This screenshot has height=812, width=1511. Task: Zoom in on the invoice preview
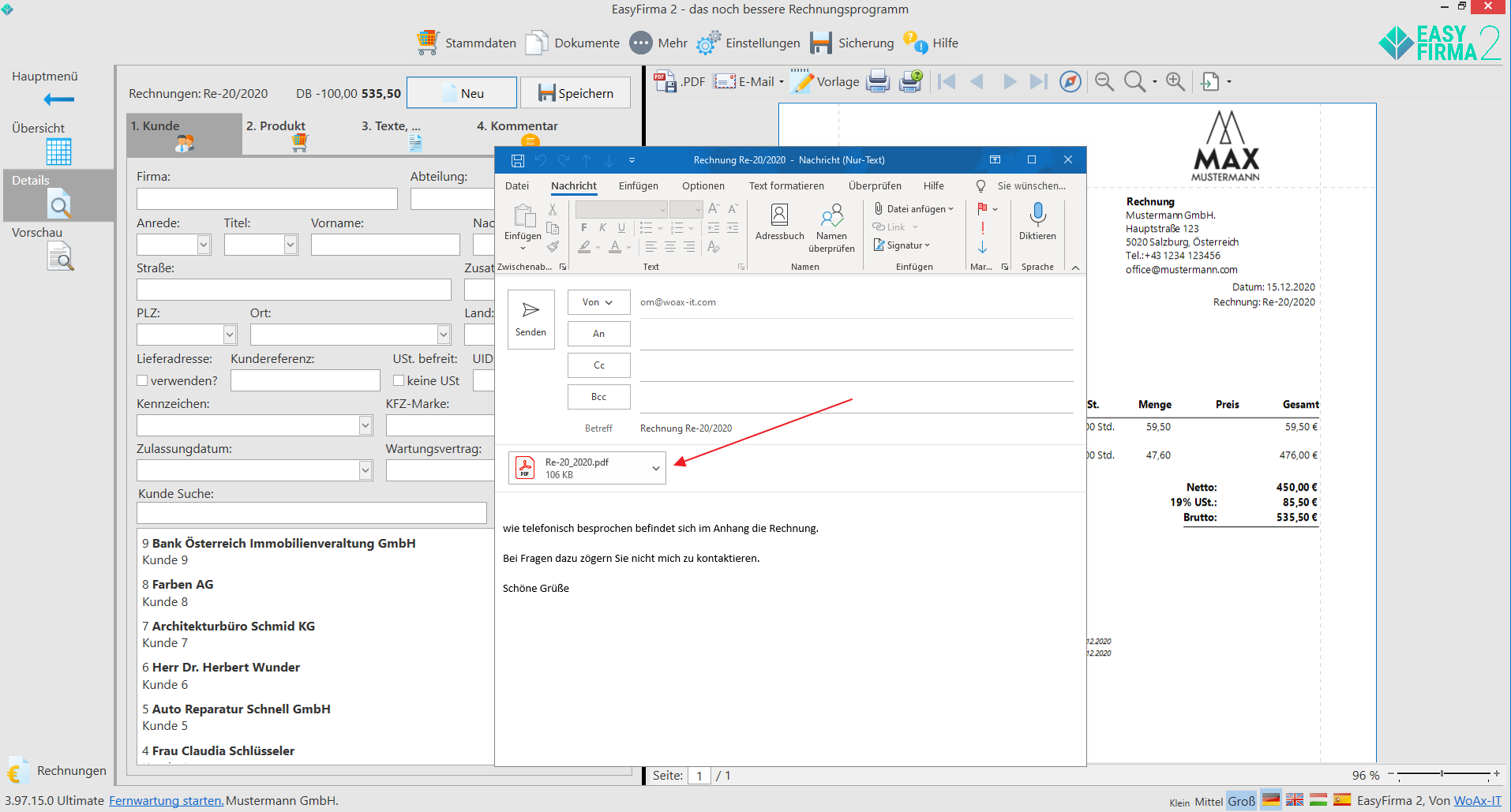1175,81
